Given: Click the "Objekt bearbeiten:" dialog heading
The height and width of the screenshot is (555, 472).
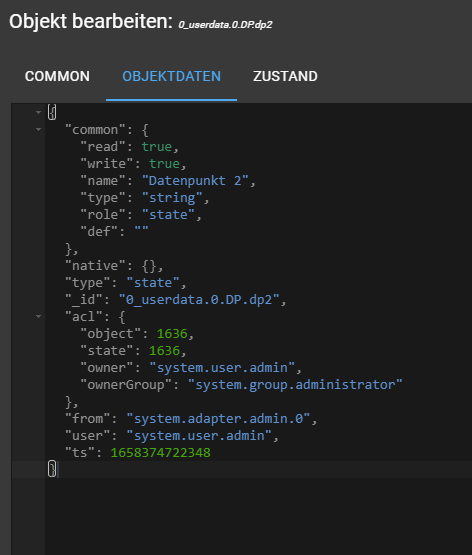Looking at the screenshot, I should (x=91, y=21).
